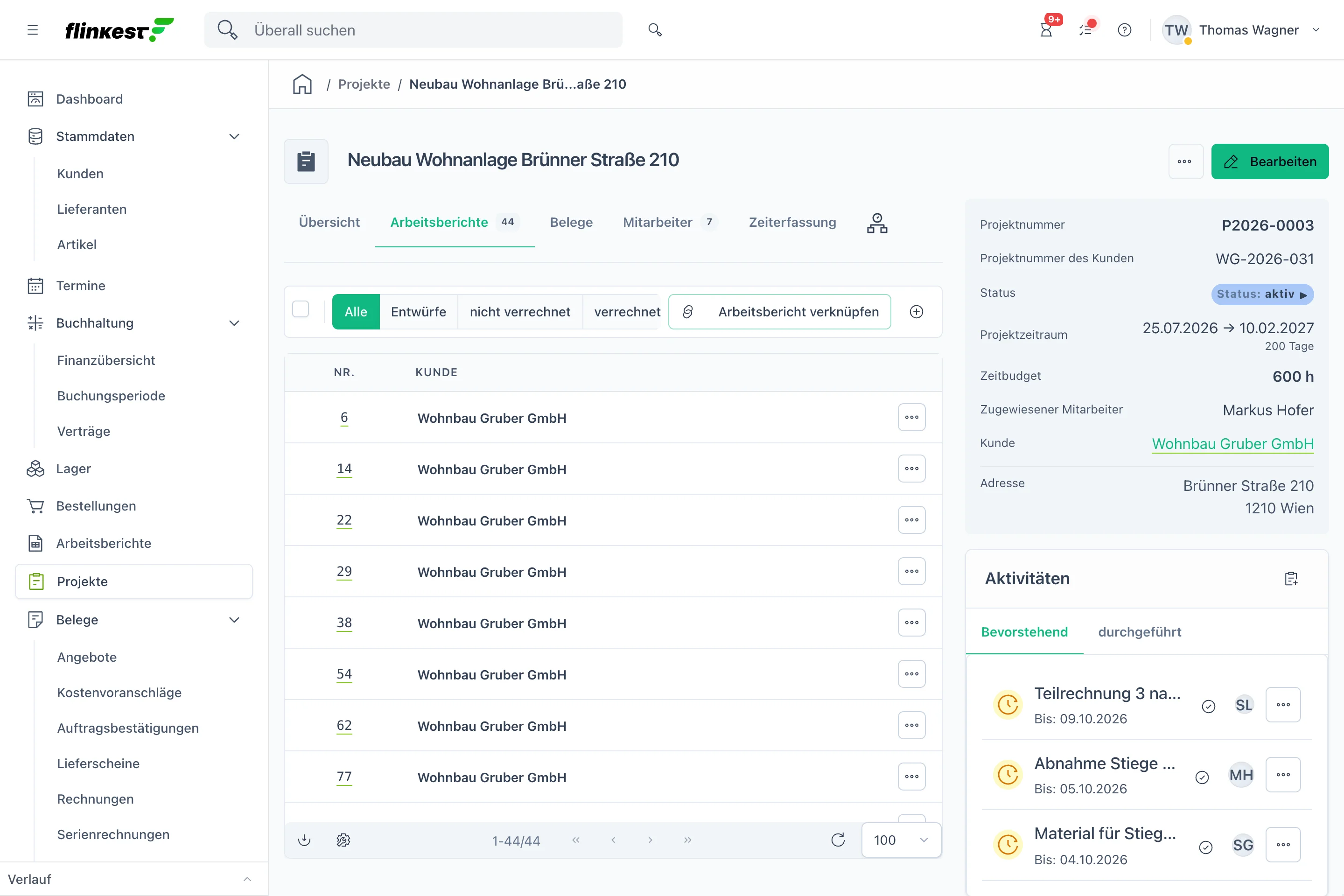Collapse the Stammdaten section
The height and width of the screenshot is (896, 1344).
tap(234, 136)
